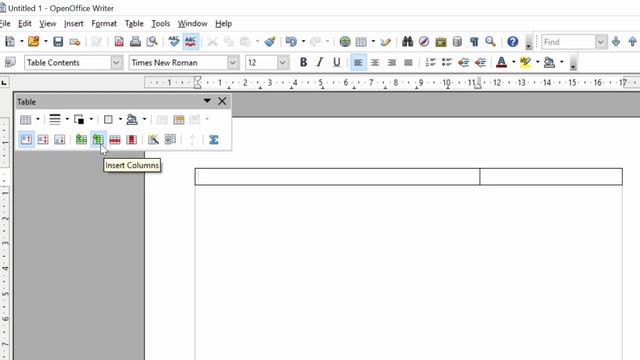
Task: Toggle Bold formatting
Action: [303, 62]
